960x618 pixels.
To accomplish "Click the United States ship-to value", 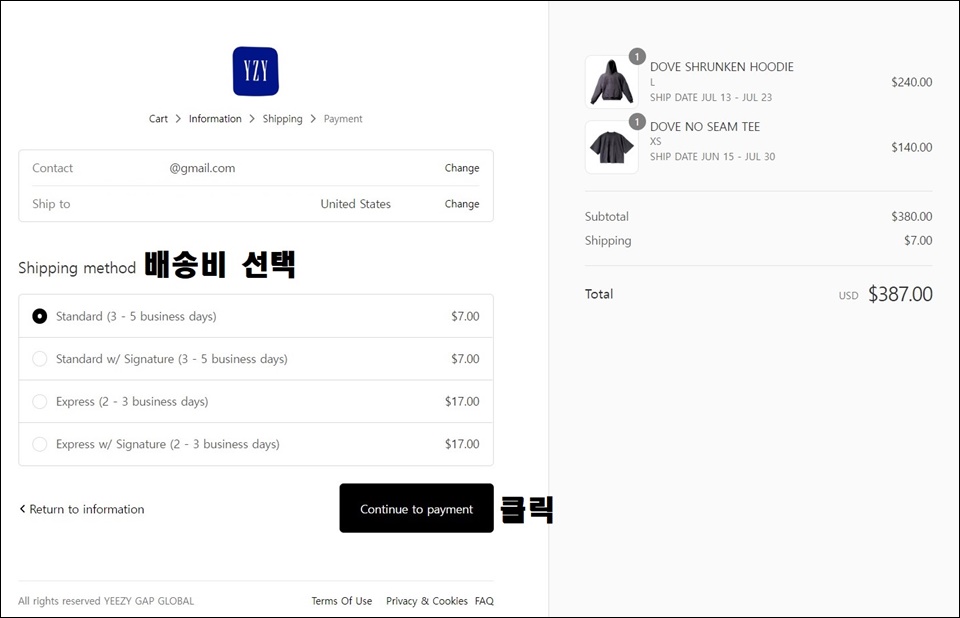I will (x=356, y=204).
